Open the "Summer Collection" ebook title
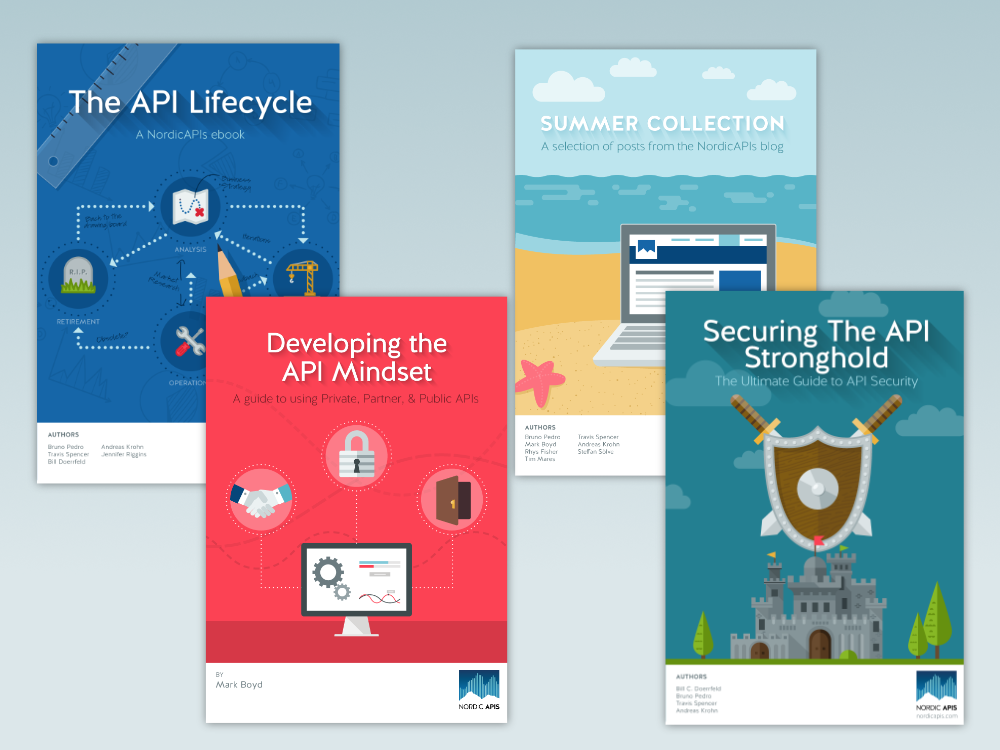The width and height of the screenshot is (1000, 750). 663,124
